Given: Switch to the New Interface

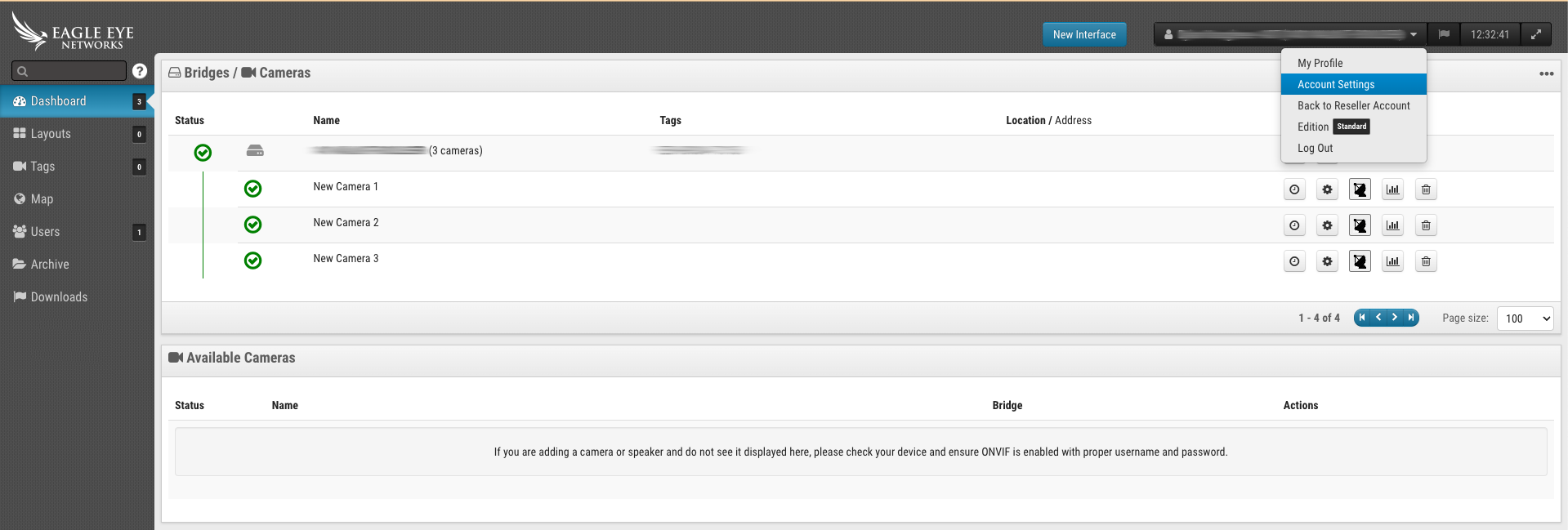Looking at the screenshot, I should point(1084,34).
